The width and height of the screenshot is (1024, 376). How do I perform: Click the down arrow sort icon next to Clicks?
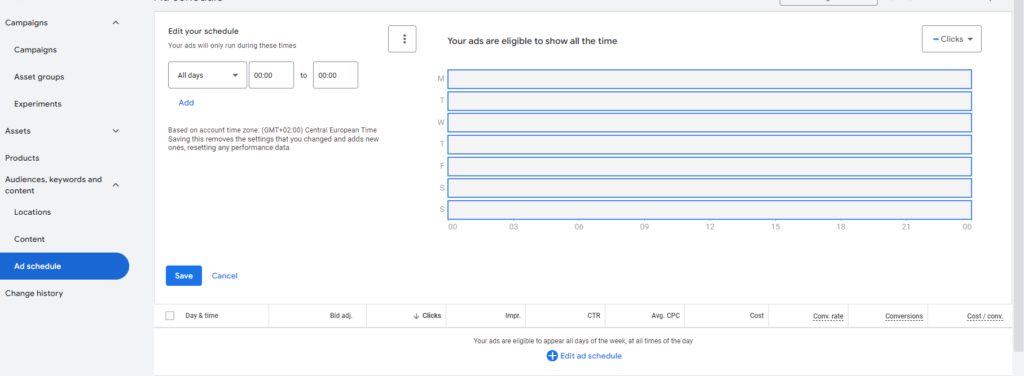coord(416,316)
